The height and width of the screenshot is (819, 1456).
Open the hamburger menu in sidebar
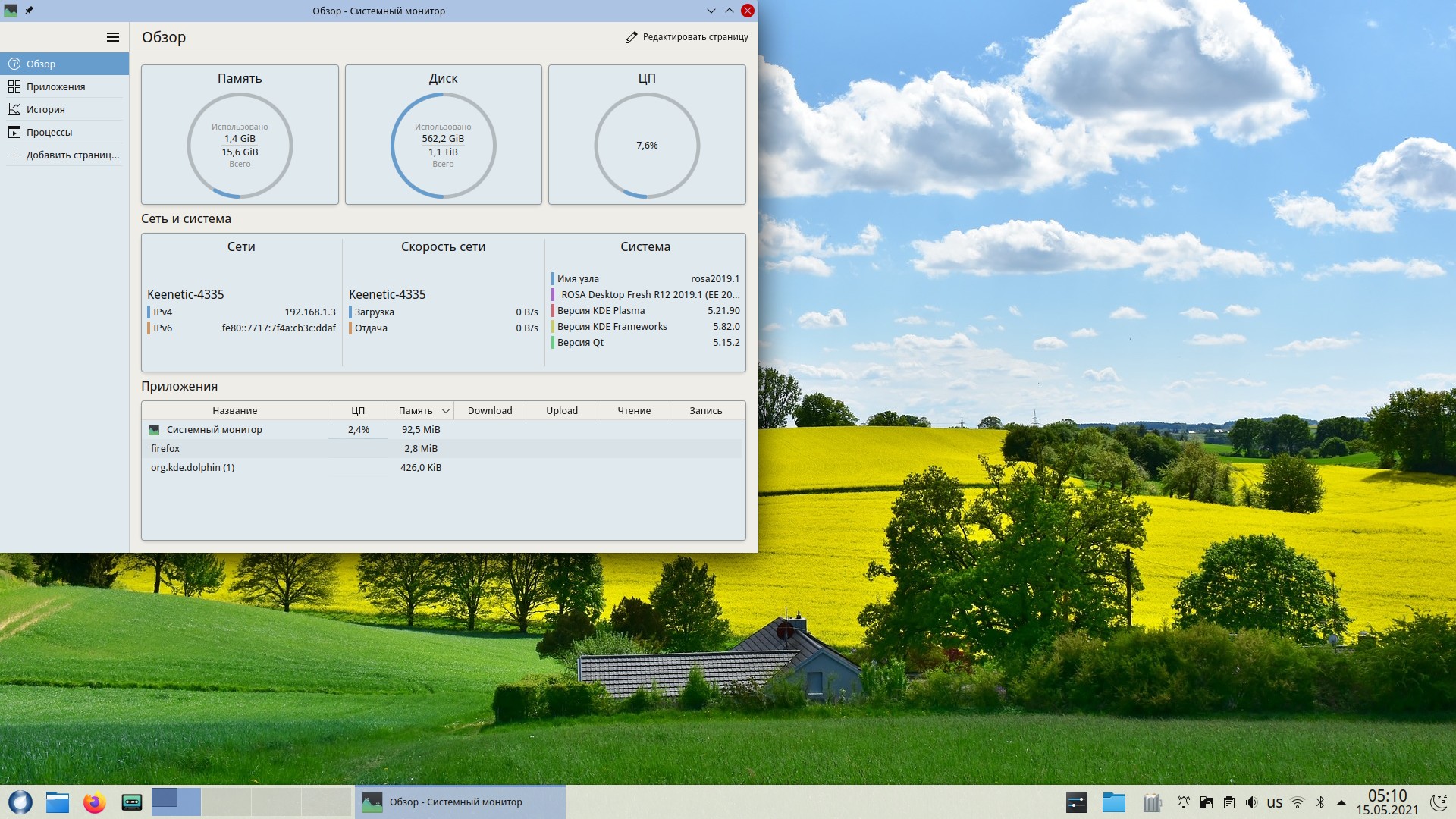click(x=113, y=37)
